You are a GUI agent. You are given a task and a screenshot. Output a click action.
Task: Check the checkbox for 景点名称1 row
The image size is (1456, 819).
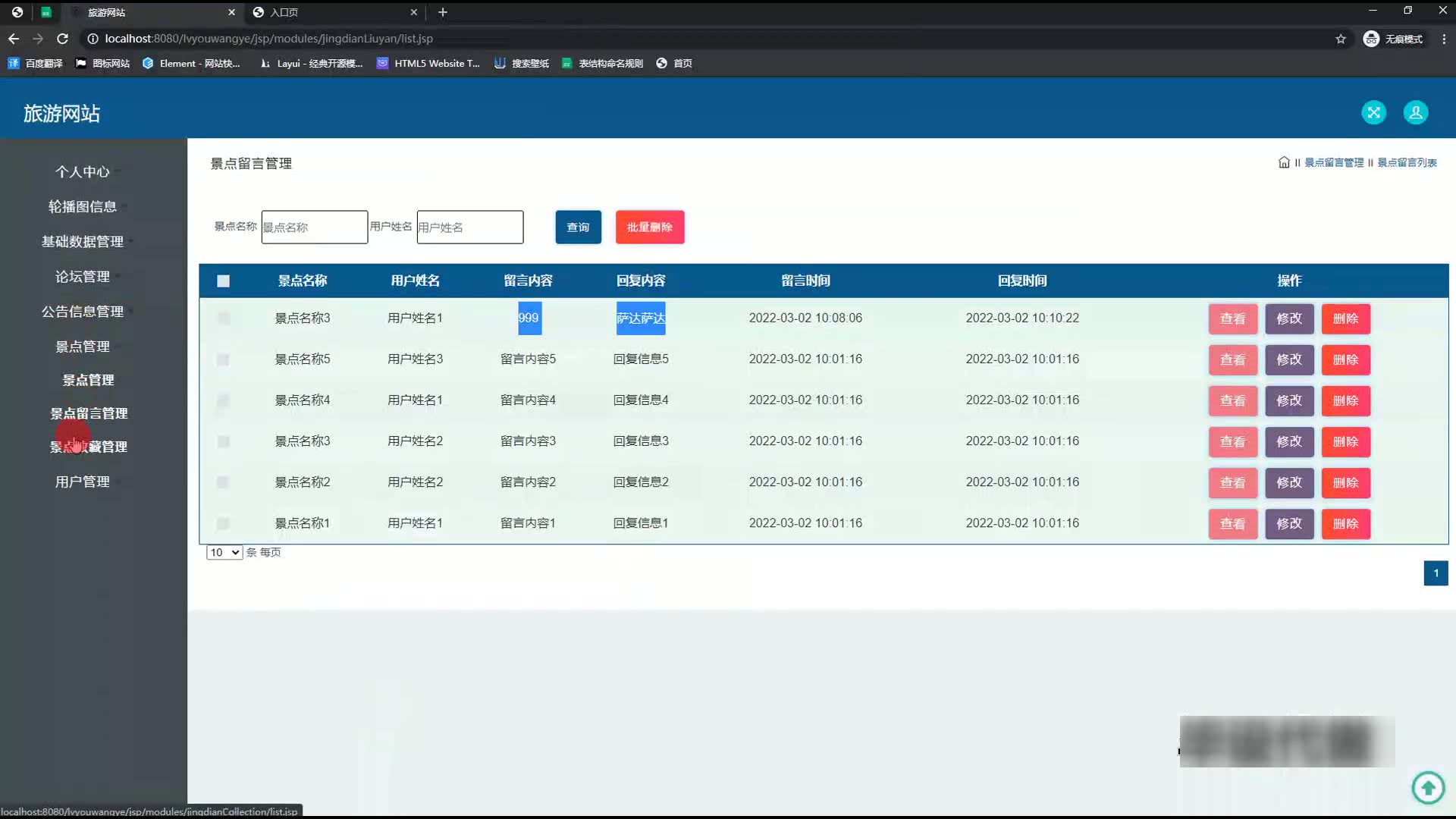[x=223, y=523]
